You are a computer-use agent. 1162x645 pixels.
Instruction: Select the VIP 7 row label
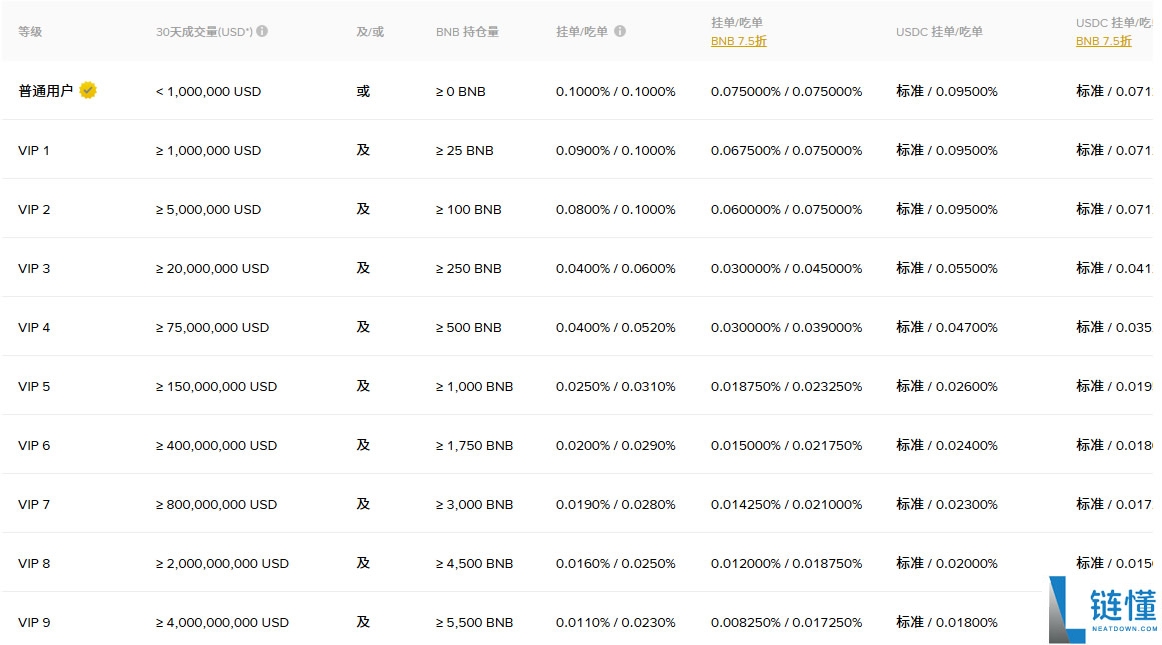coord(34,505)
